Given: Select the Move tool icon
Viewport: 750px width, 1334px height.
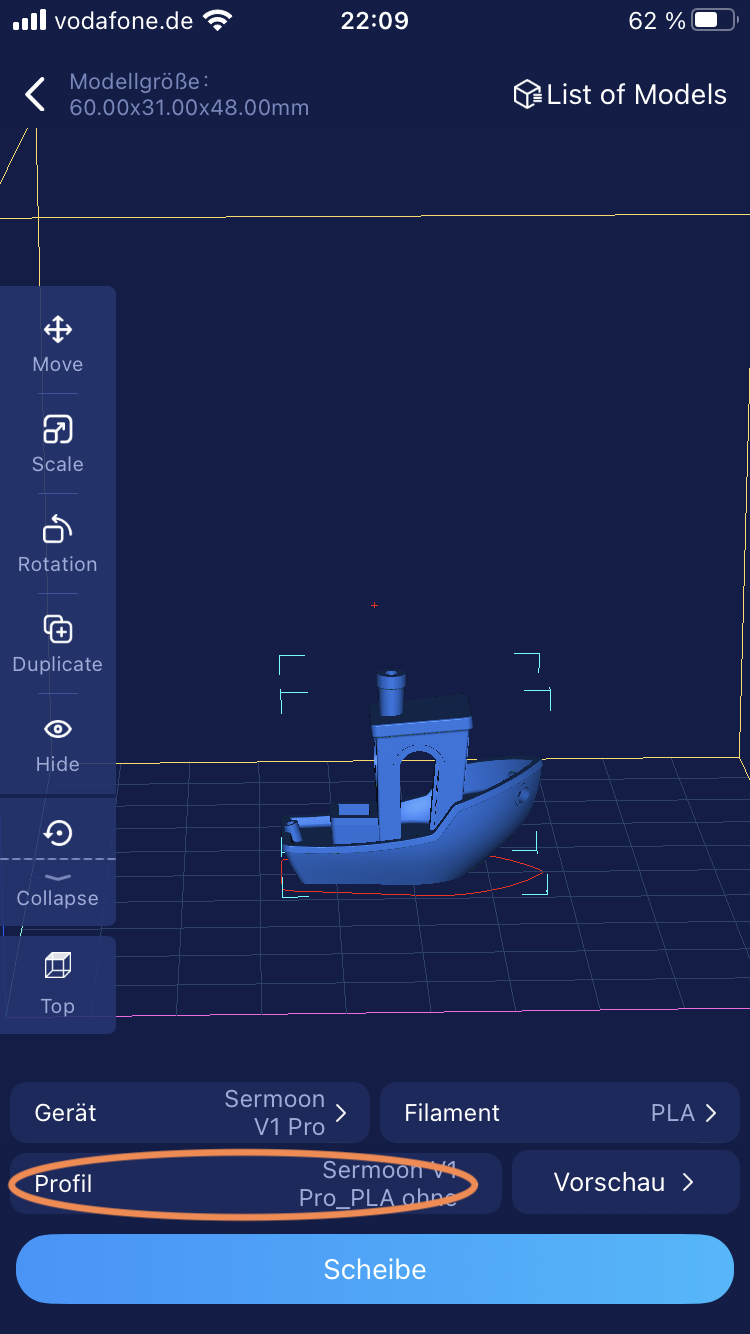Looking at the screenshot, I should click(x=58, y=330).
